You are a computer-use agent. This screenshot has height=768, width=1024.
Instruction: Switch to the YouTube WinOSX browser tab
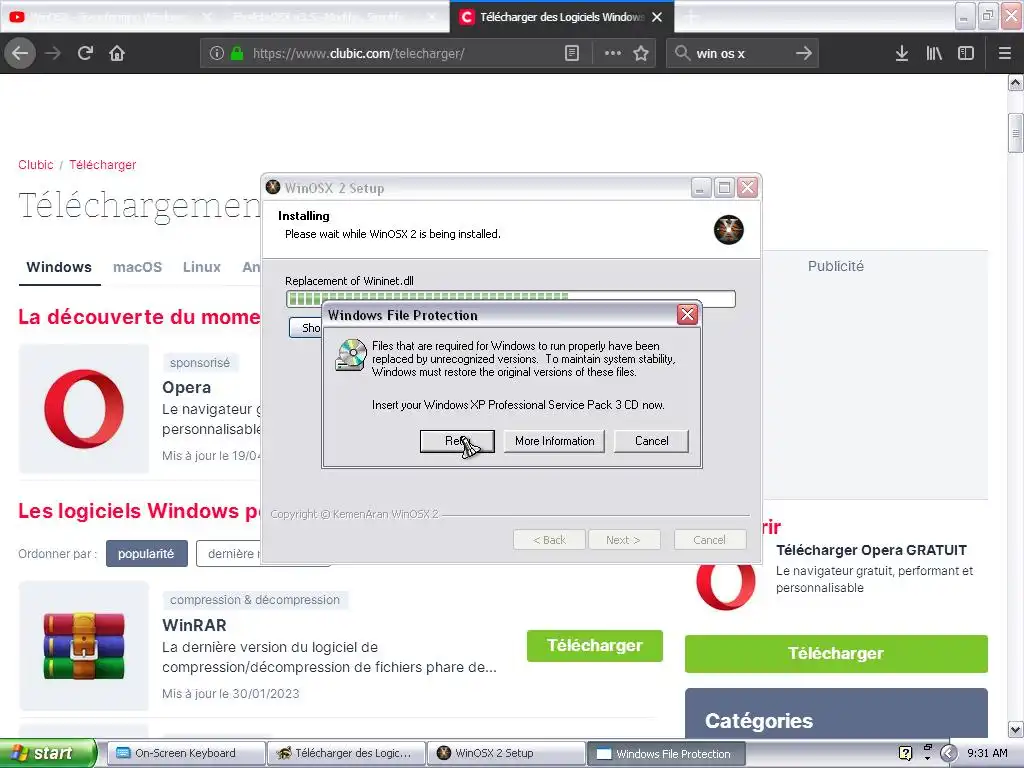(x=112, y=17)
